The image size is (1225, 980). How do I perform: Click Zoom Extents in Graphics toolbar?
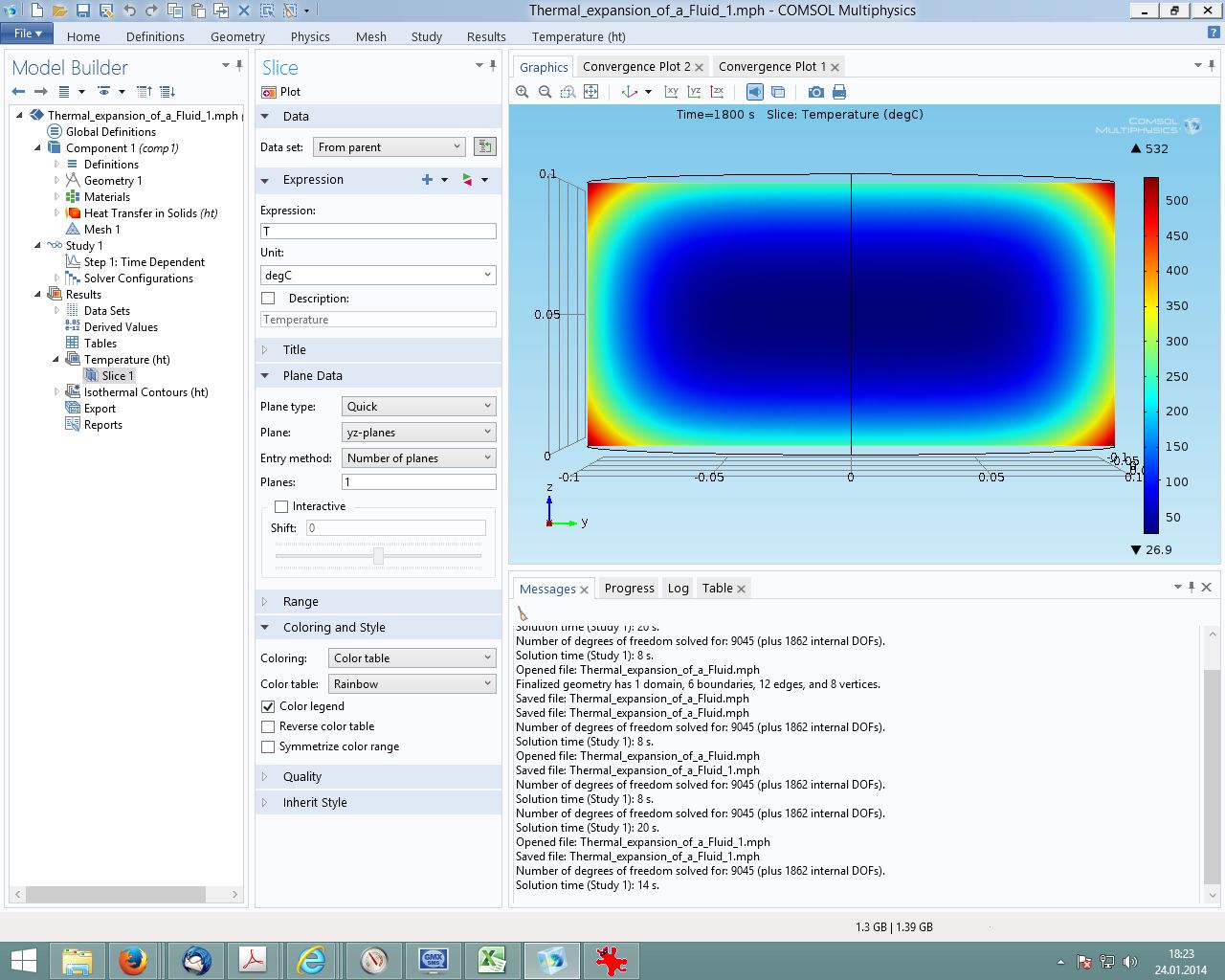(x=591, y=92)
